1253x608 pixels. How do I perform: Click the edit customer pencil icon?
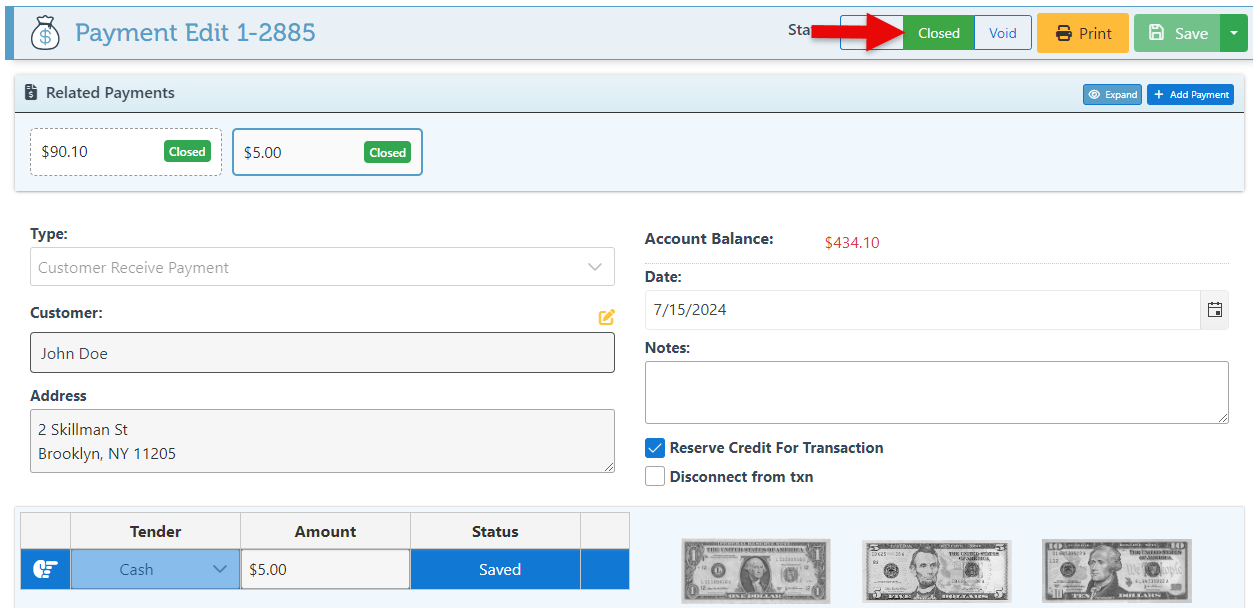pyautogui.click(x=606, y=317)
